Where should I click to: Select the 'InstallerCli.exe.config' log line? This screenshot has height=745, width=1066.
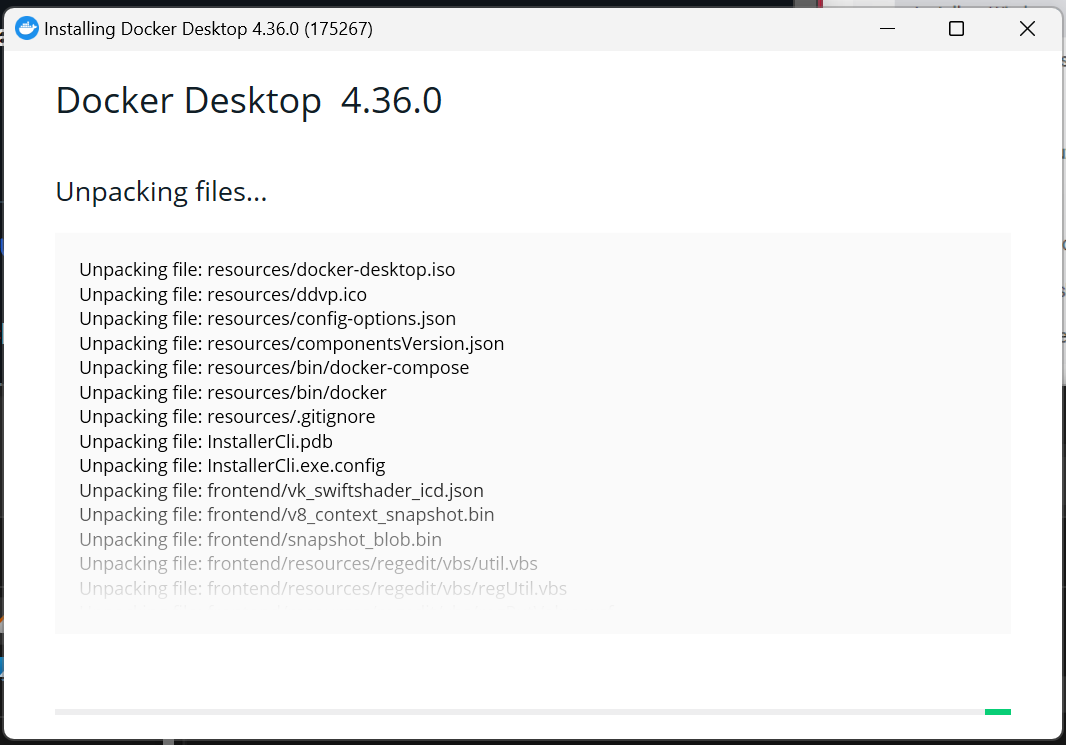233,466
